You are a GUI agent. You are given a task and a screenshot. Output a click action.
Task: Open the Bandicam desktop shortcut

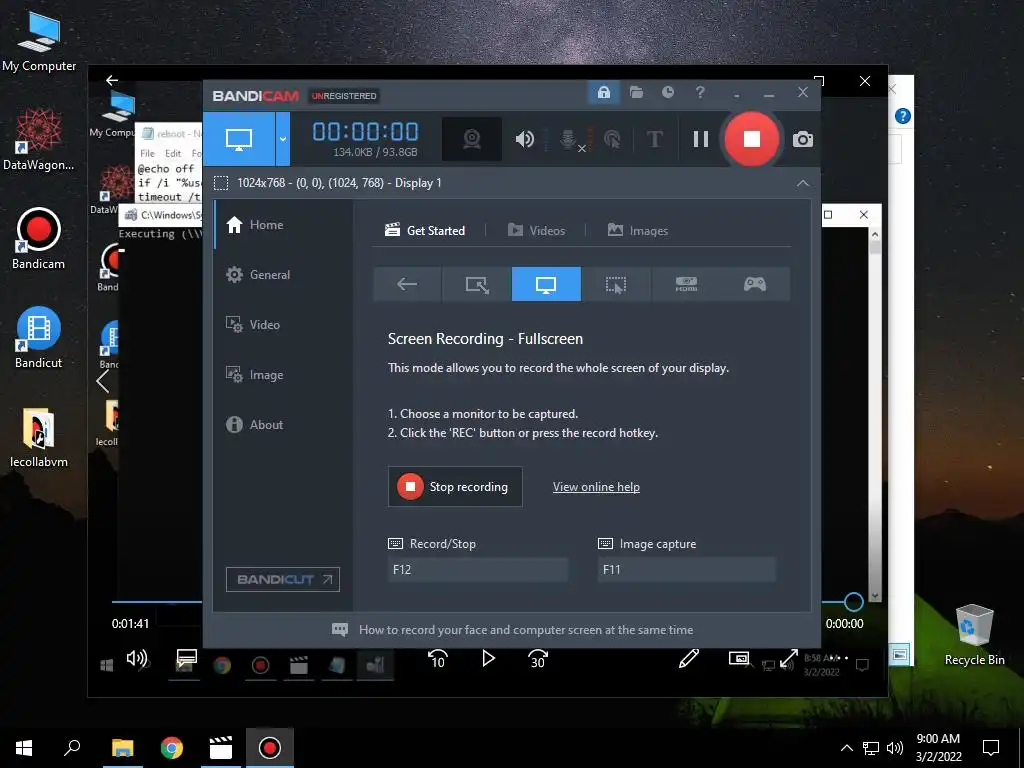click(x=39, y=238)
